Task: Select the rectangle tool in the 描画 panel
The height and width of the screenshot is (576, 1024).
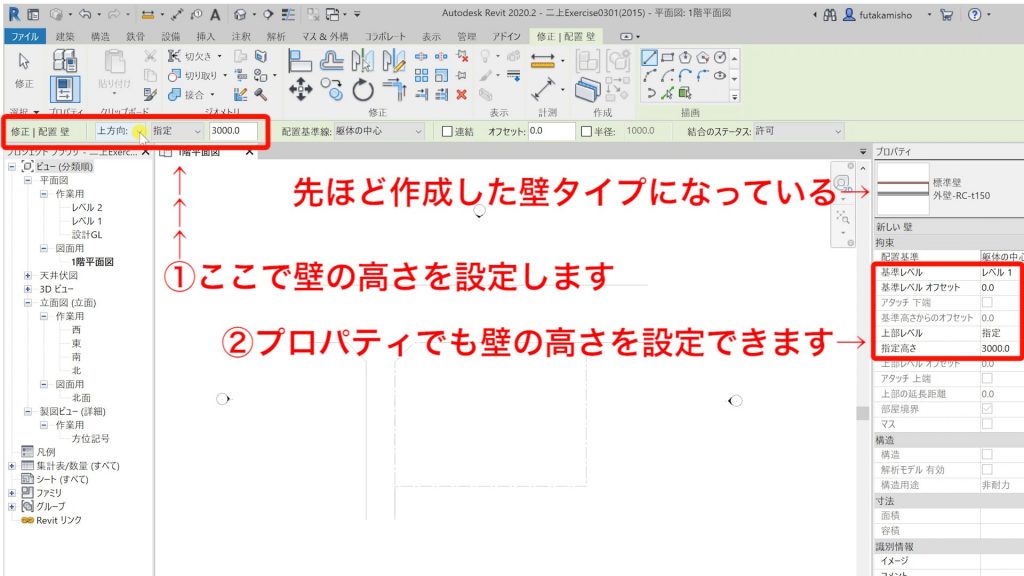Action: [667, 57]
